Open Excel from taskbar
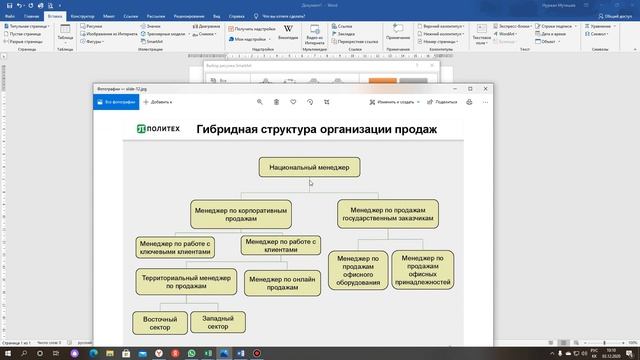640x360 pixels. tap(208, 353)
